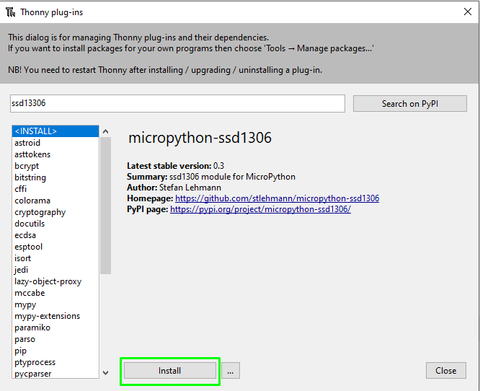Open the PyPI project page link

pyautogui.click(x=260, y=209)
